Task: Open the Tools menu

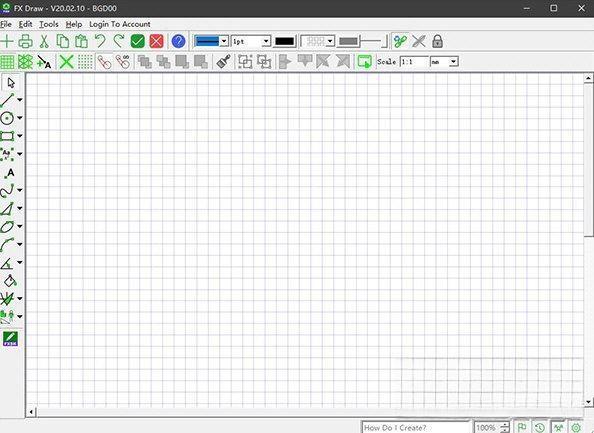Action: pyautogui.click(x=49, y=24)
